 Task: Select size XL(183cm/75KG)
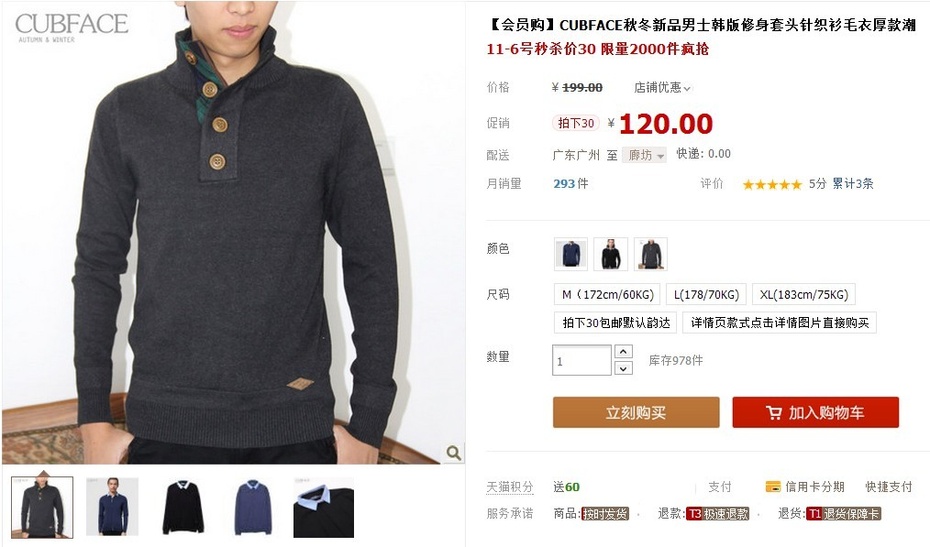point(804,294)
